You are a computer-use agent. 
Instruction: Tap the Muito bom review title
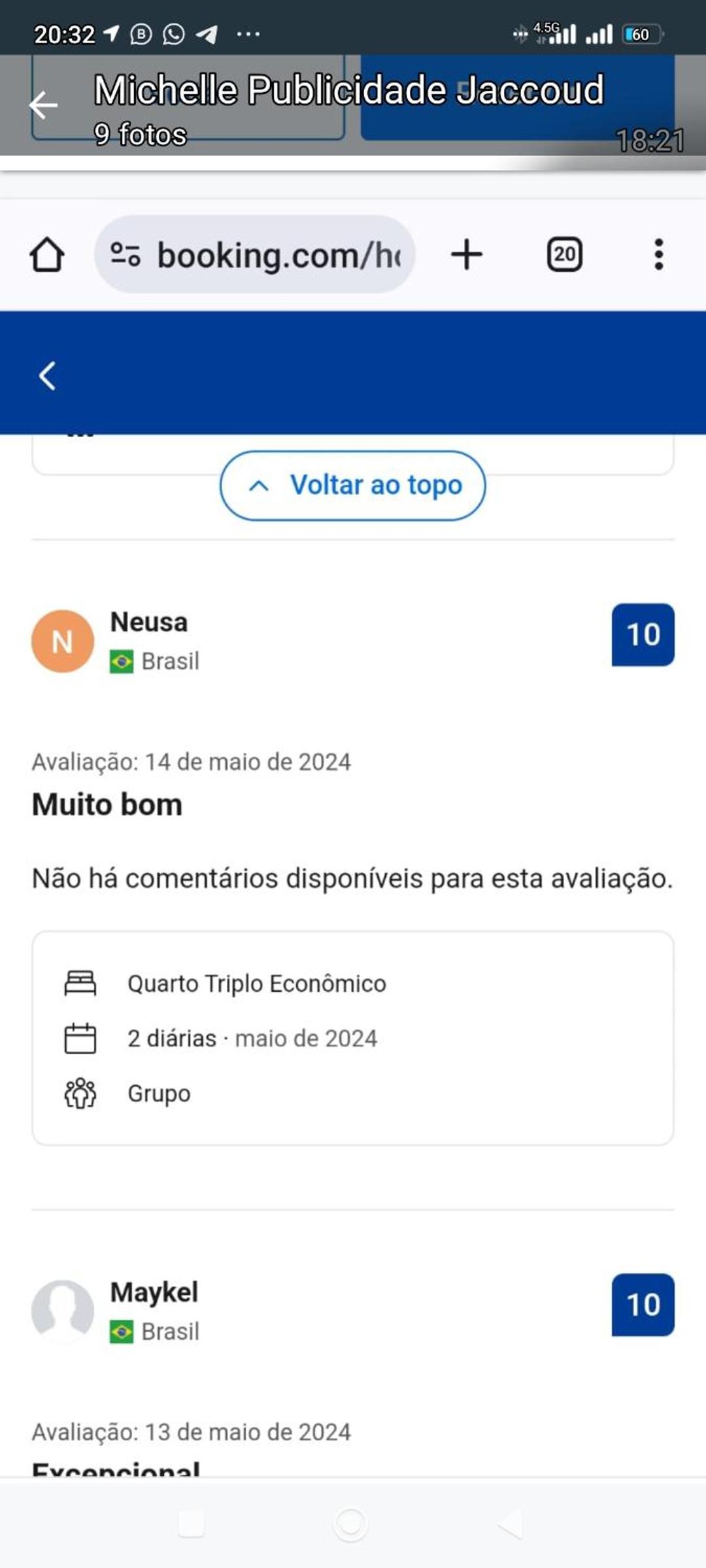click(x=107, y=804)
